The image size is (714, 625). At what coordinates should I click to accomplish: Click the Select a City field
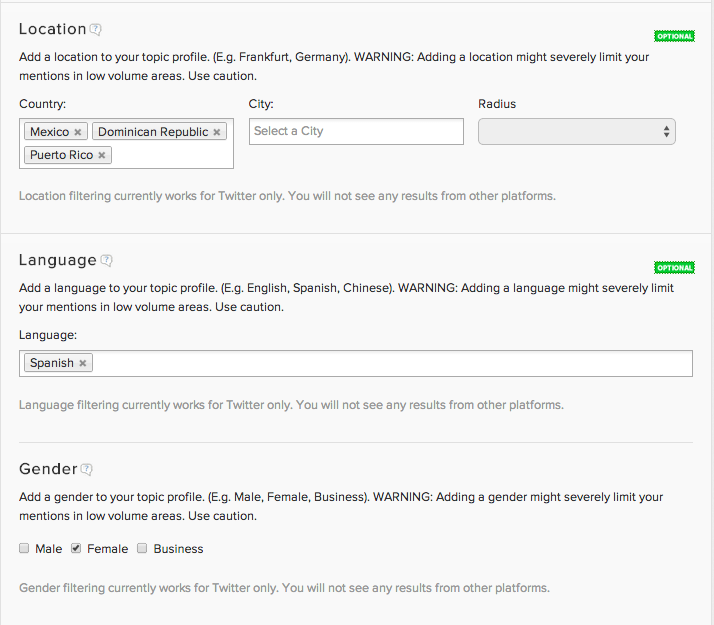click(356, 131)
